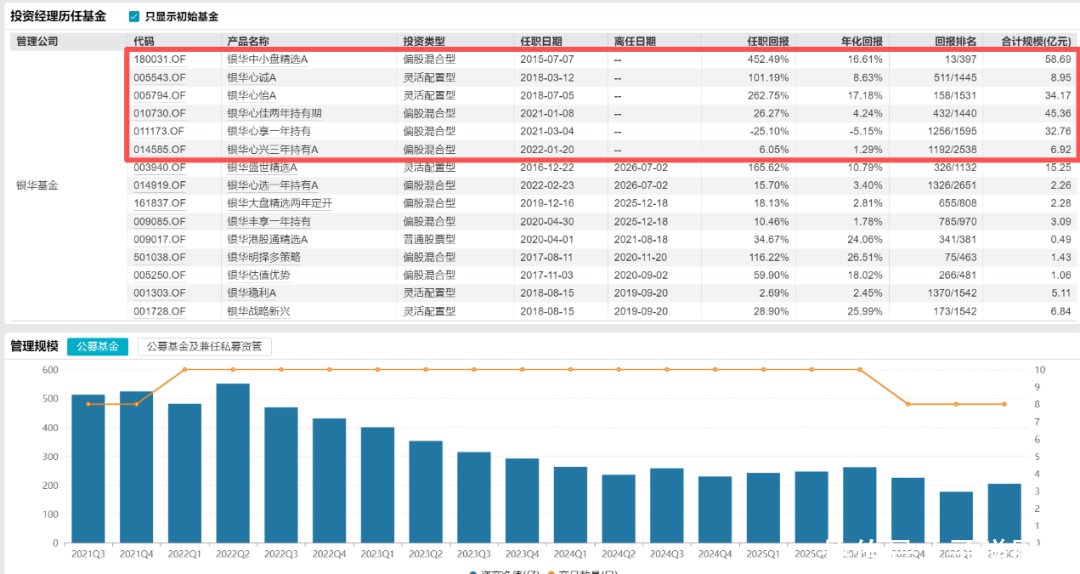Screen dimensions: 1080x574
Task: Switch to 公募基金及兼任私募资管 tab
Action: 205,347
